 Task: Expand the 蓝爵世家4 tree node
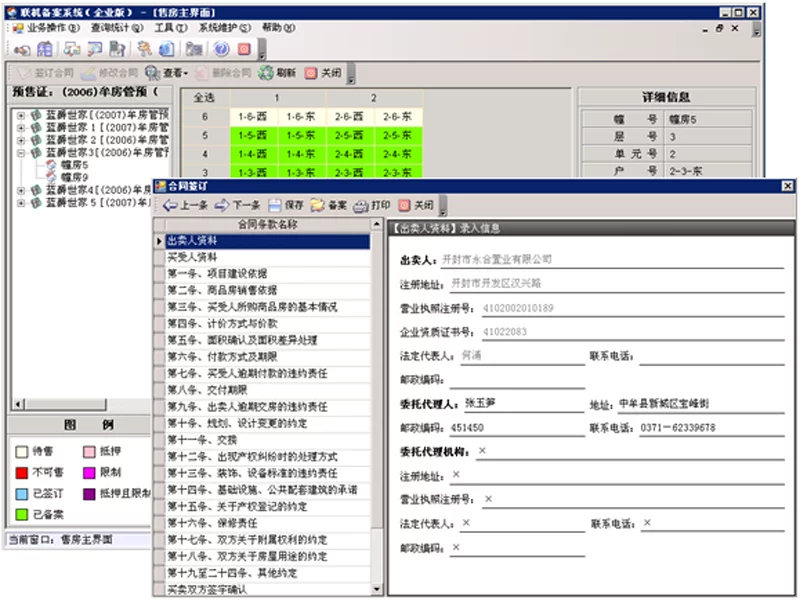21,190
